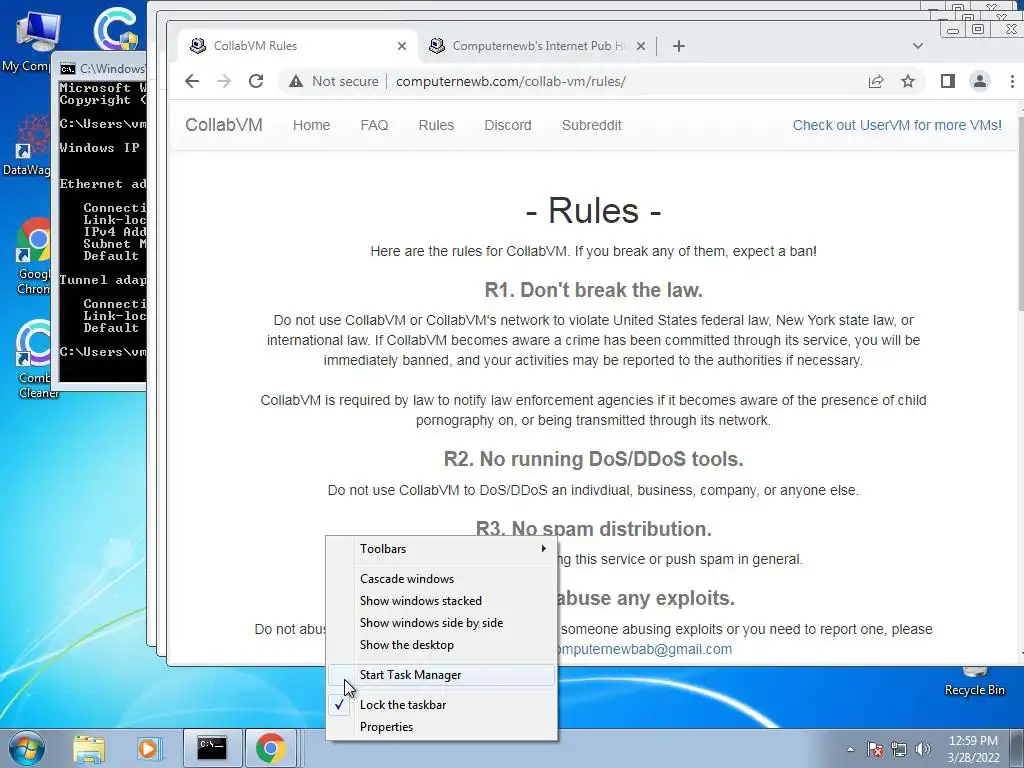Open the Rules nav link
The image size is (1024, 768).
click(x=436, y=125)
